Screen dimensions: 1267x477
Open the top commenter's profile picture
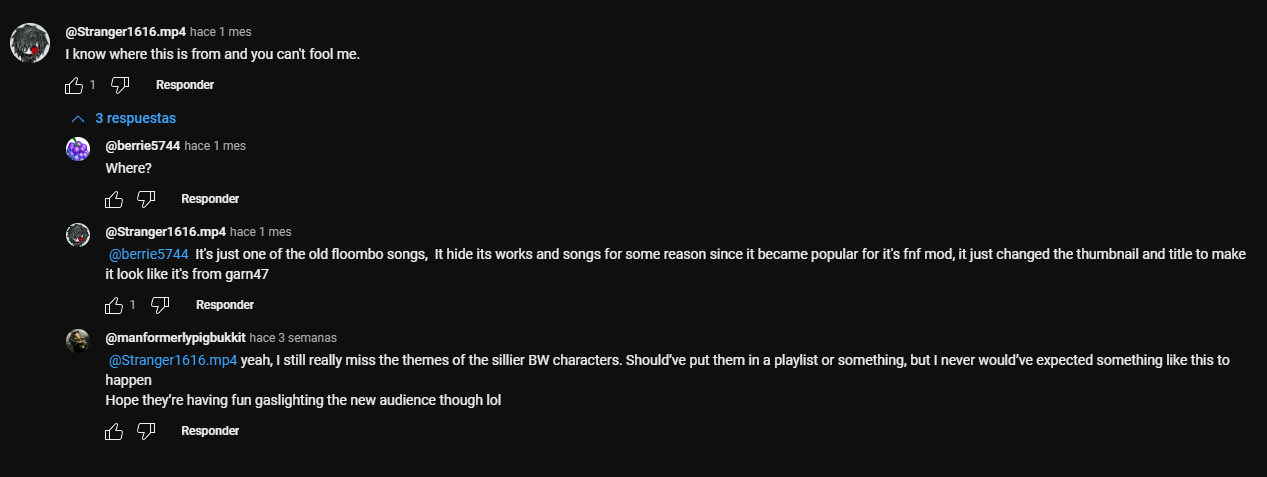point(30,43)
